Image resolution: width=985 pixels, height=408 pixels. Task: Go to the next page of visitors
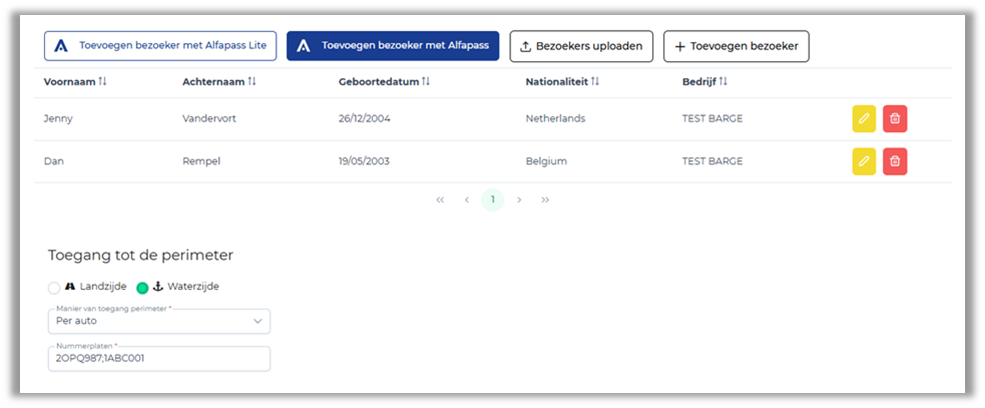[x=519, y=200]
